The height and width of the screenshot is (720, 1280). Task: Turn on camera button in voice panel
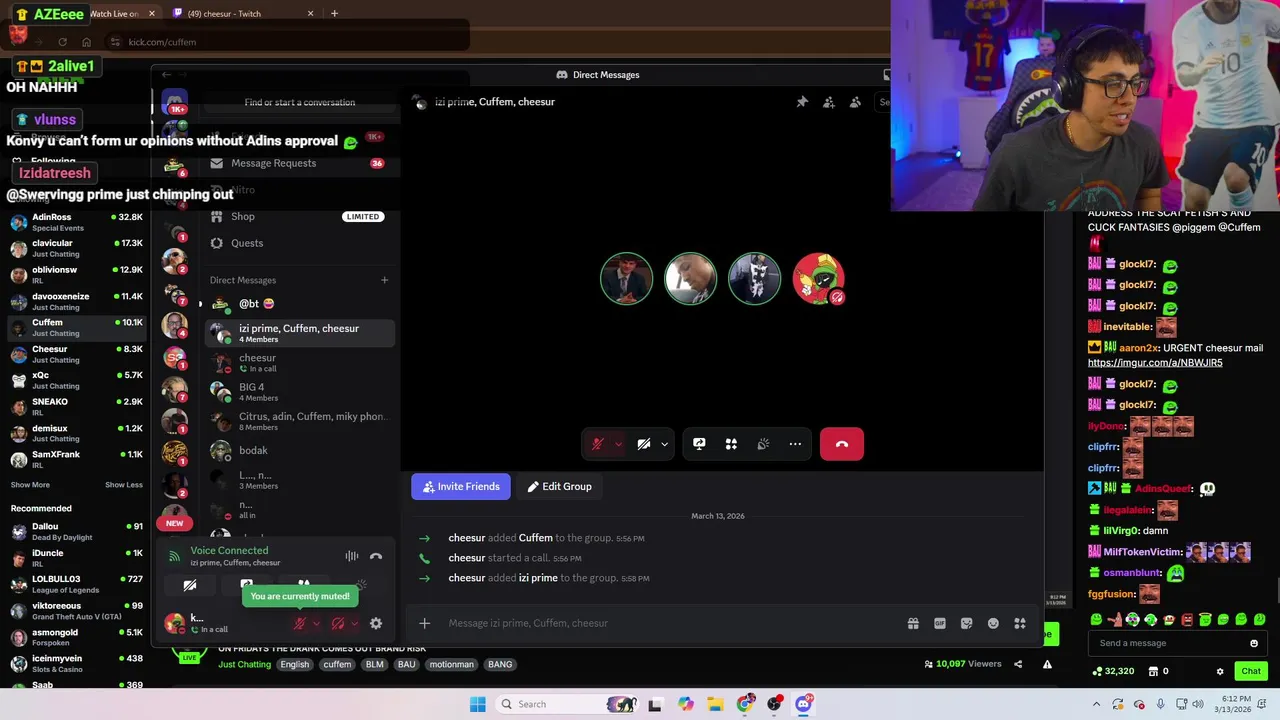190,585
